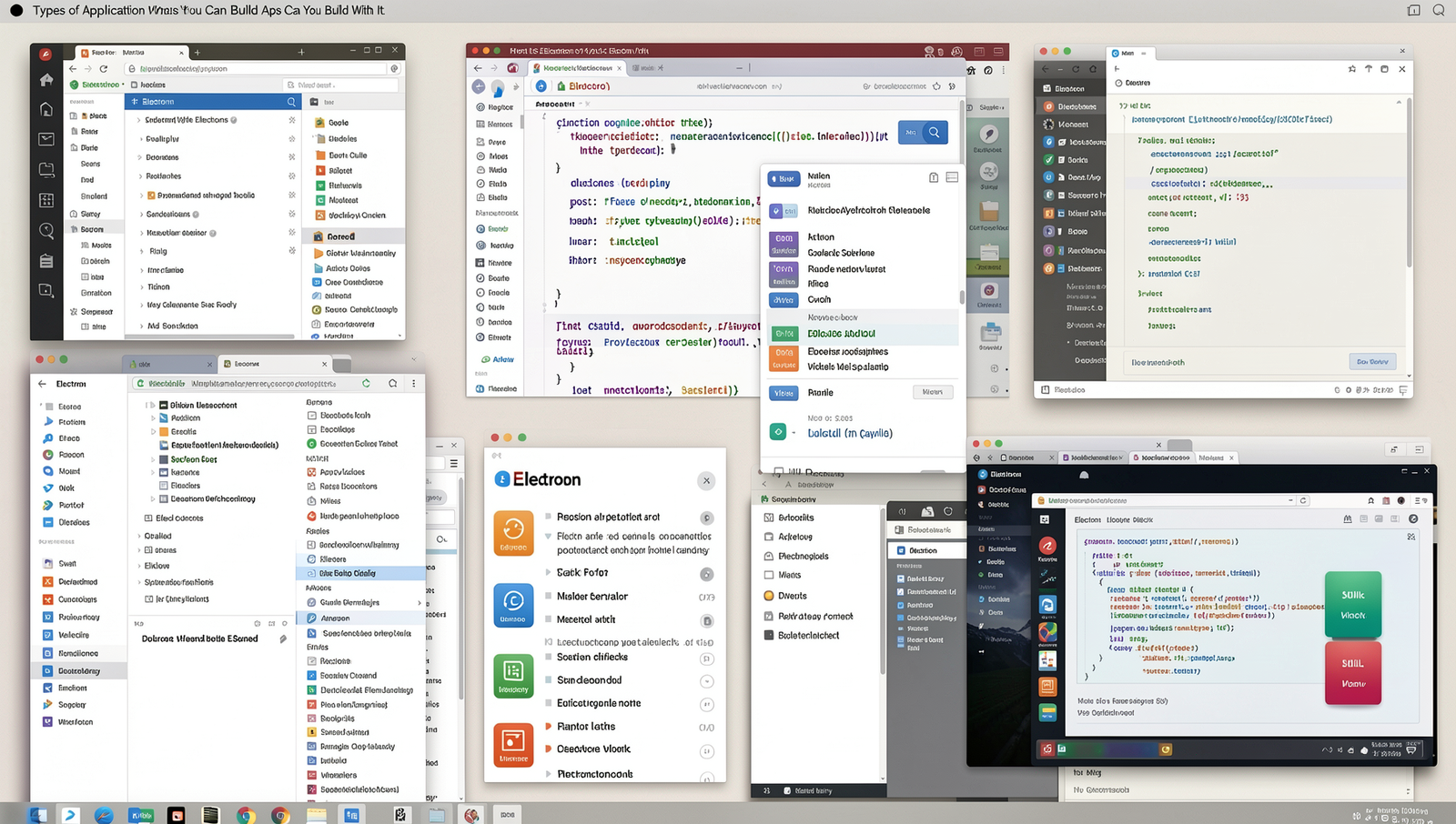The width and height of the screenshot is (1456, 824).
Task: Open the clipboard icon in the top-left dark sidebar
Action: pos(45,261)
